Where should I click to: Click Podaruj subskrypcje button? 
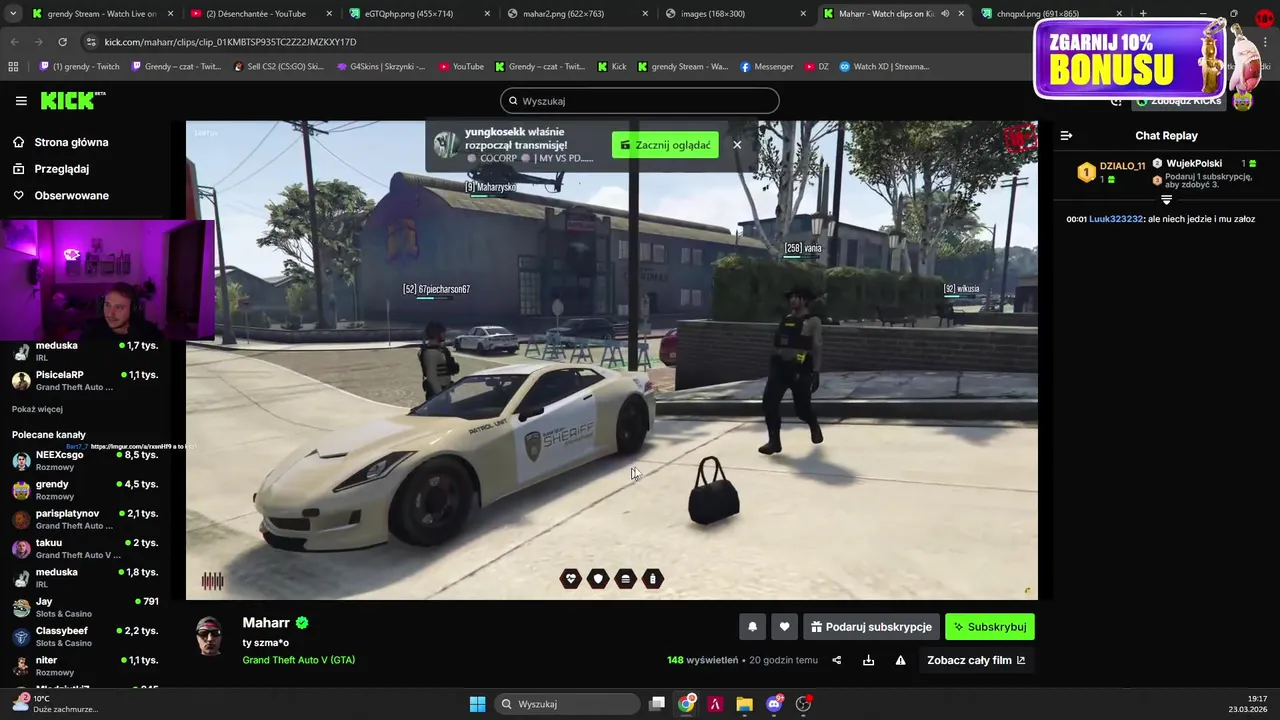[871, 627]
